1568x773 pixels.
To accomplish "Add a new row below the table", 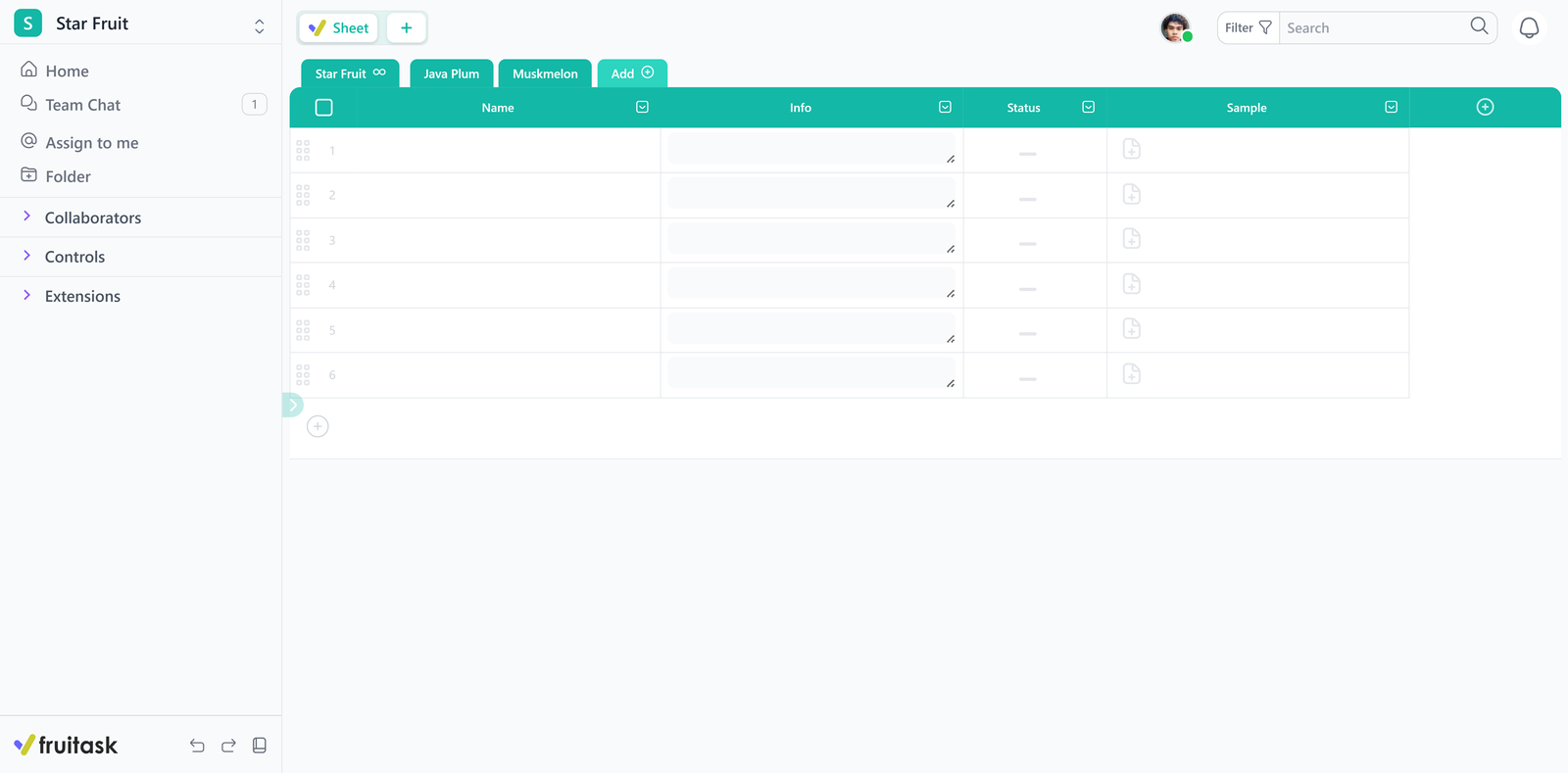I will click(x=318, y=426).
